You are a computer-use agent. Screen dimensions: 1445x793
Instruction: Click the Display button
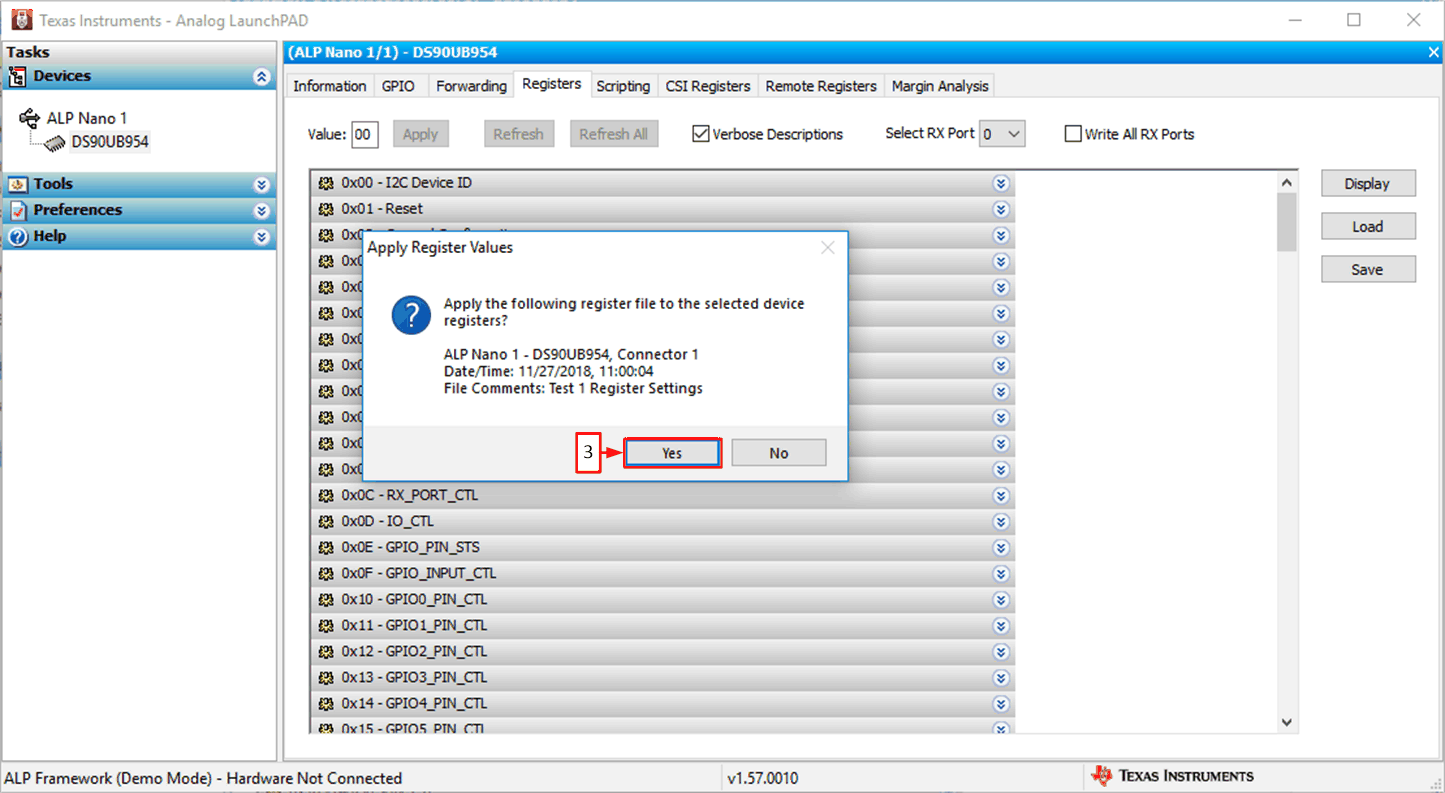(1368, 183)
